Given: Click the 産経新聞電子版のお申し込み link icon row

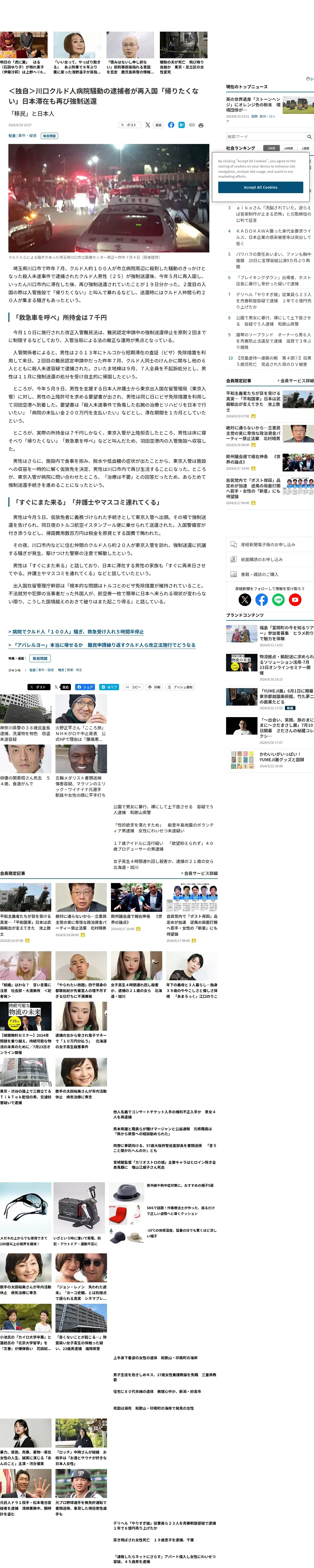Looking at the screenshot, I should (270, 544).
